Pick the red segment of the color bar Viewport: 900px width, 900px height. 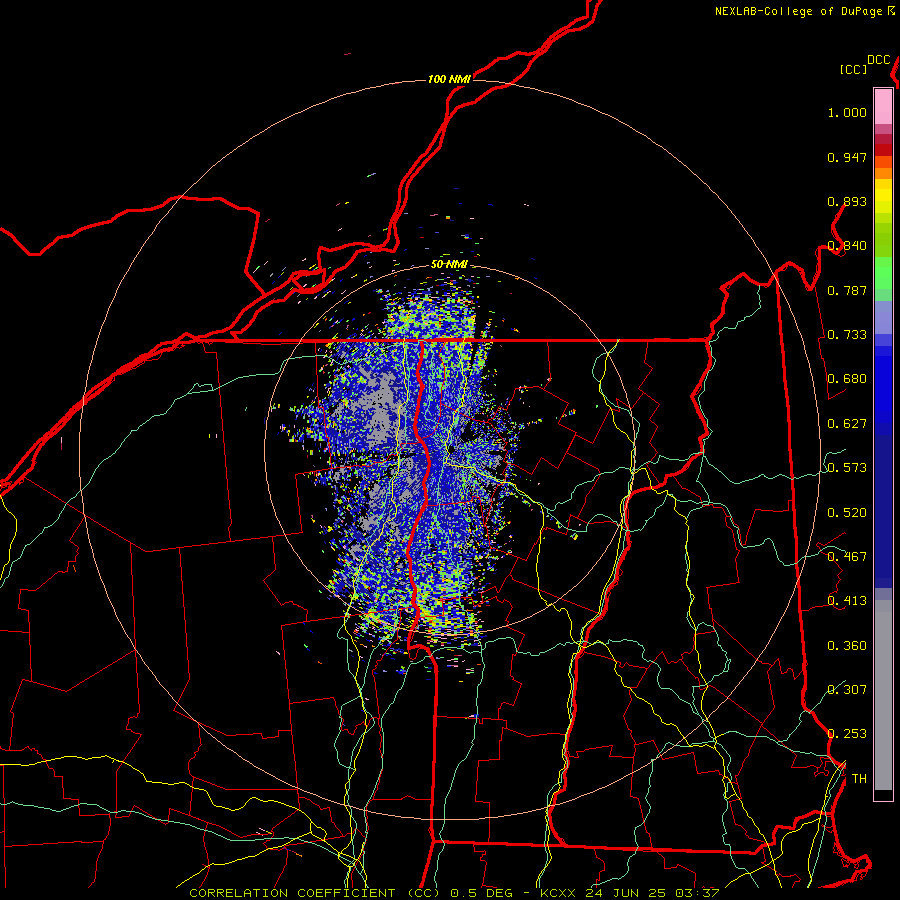click(x=883, y=150)
